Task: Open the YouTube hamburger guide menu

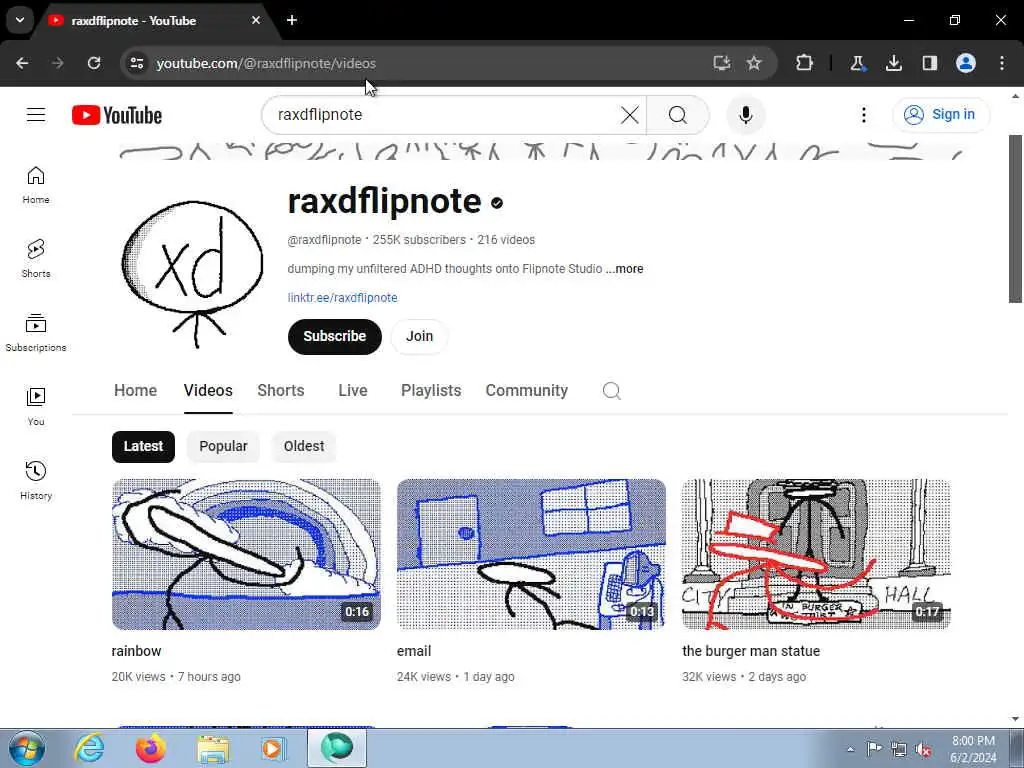Action: pos(36,115)
